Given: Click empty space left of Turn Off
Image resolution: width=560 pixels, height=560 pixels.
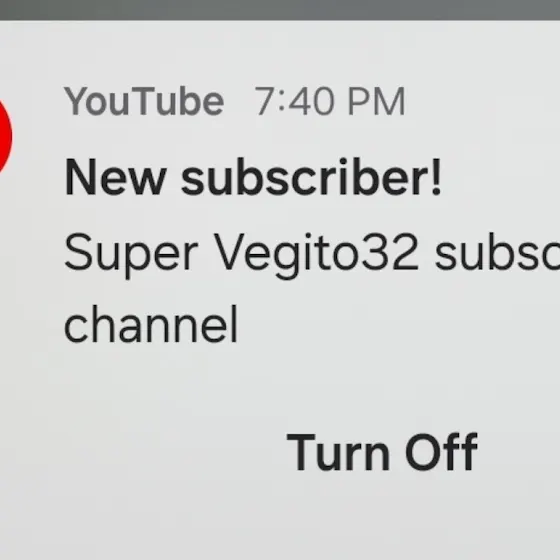Looking at the screenshot, I should click(x=143, y=452).
